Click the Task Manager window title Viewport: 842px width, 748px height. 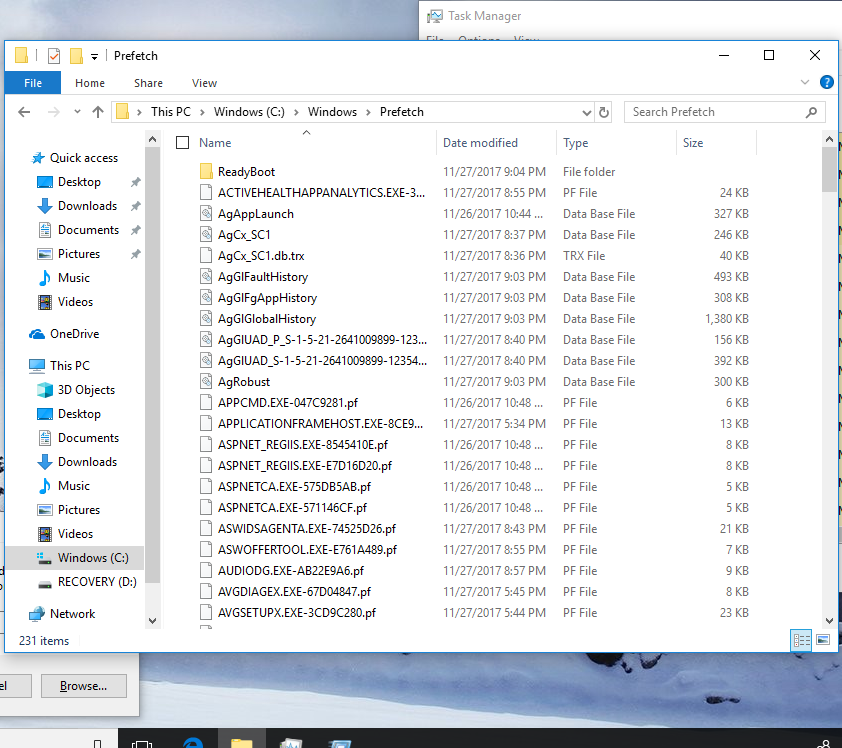484,16
